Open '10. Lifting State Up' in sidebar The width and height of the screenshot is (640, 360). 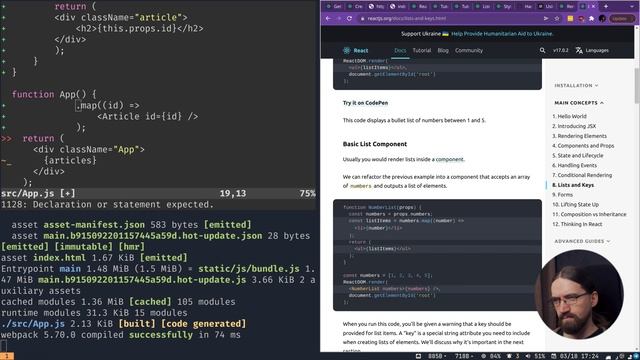[x=576, y=204]
